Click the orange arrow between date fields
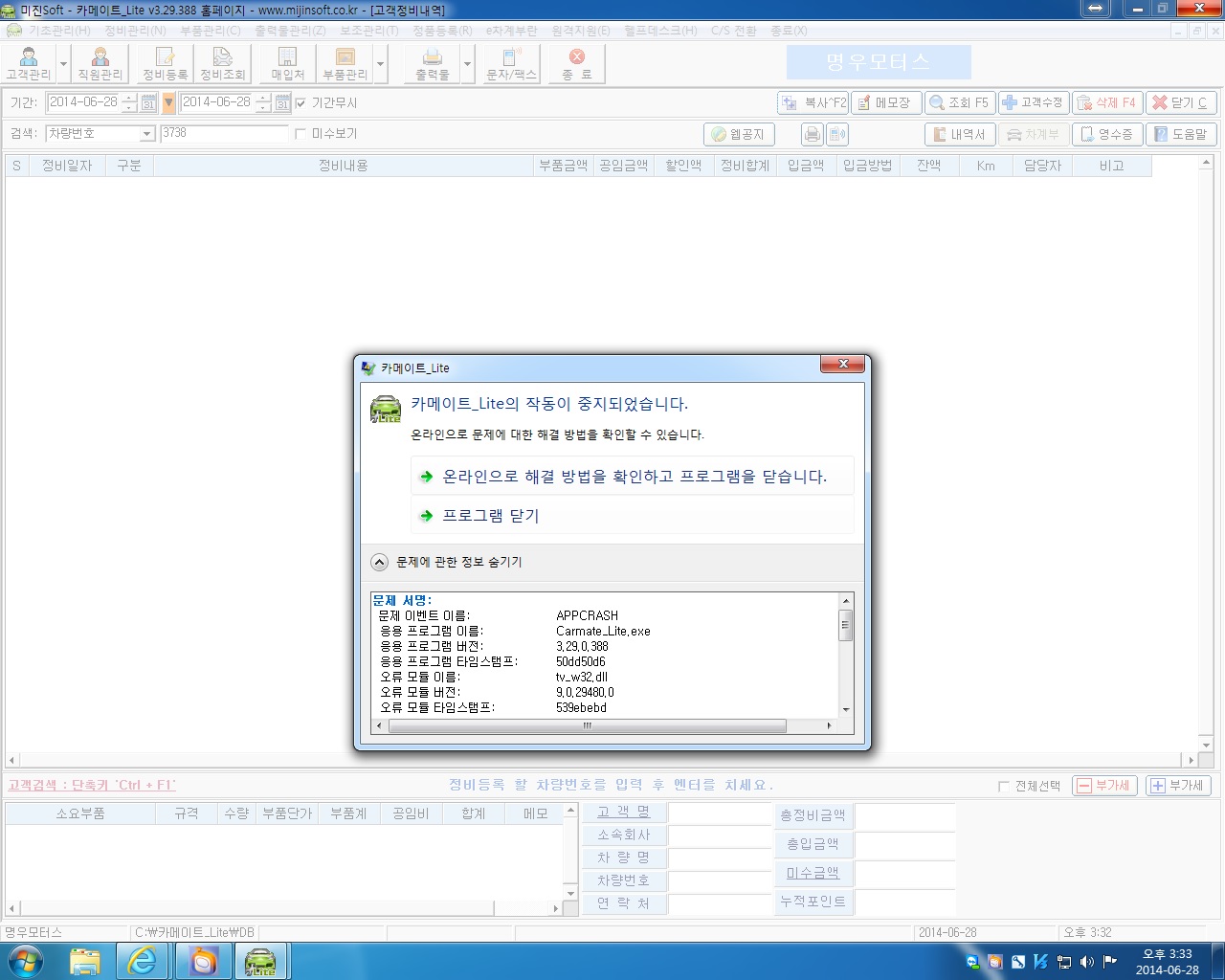The image size is (1225, 980). (169, 102)
